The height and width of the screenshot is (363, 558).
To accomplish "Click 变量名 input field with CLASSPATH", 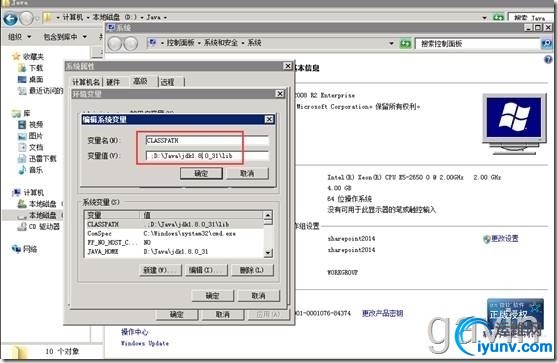I will click(x=207, y=141).
